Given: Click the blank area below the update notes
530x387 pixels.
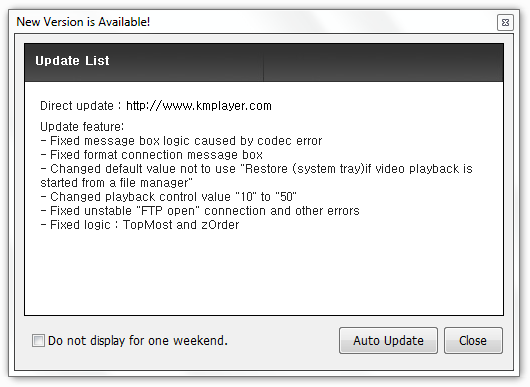Looking at the screenshot, I should coord(264,274).
